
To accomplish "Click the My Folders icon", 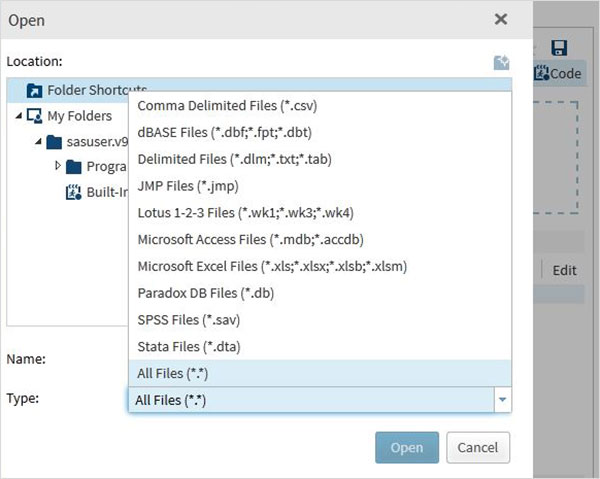I will [34, 116].
